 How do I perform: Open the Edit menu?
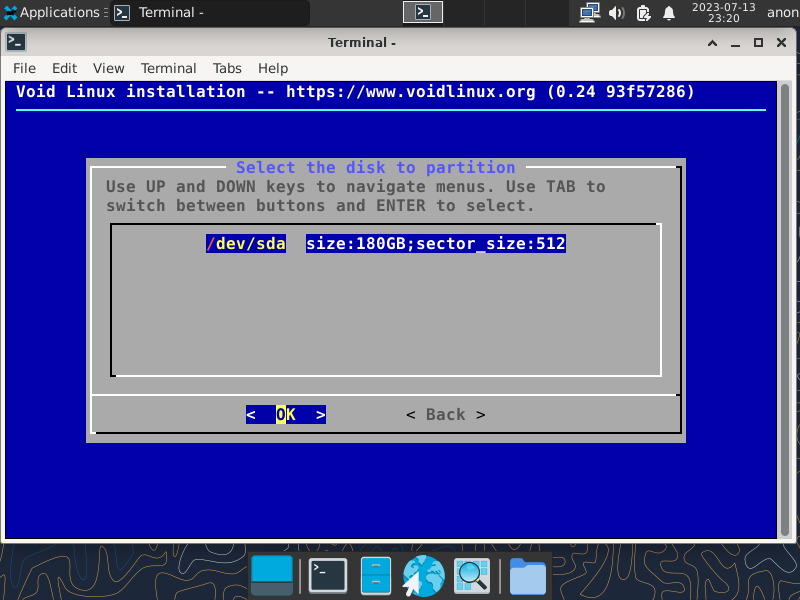point(64,68)
